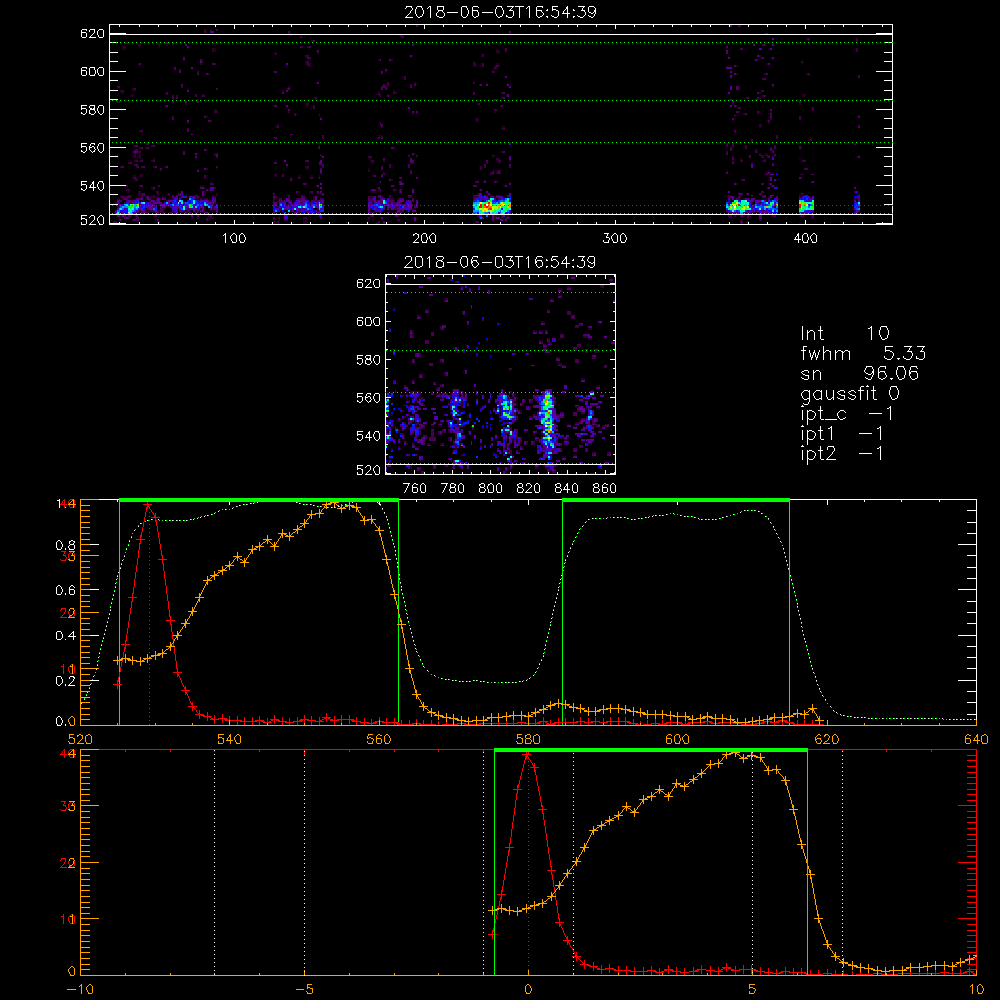
Task: Click the x-axis label 580 on profile plot
Action: (x=528, y=740)
